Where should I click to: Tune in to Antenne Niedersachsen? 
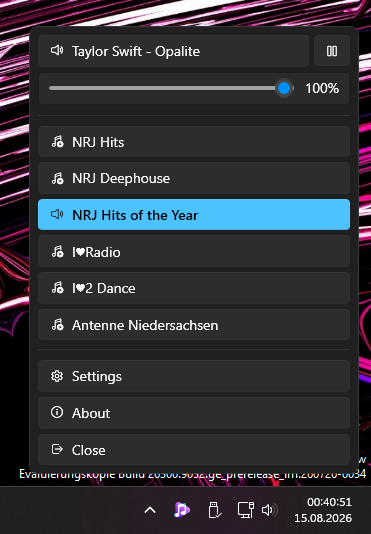[x=194, y=325]
